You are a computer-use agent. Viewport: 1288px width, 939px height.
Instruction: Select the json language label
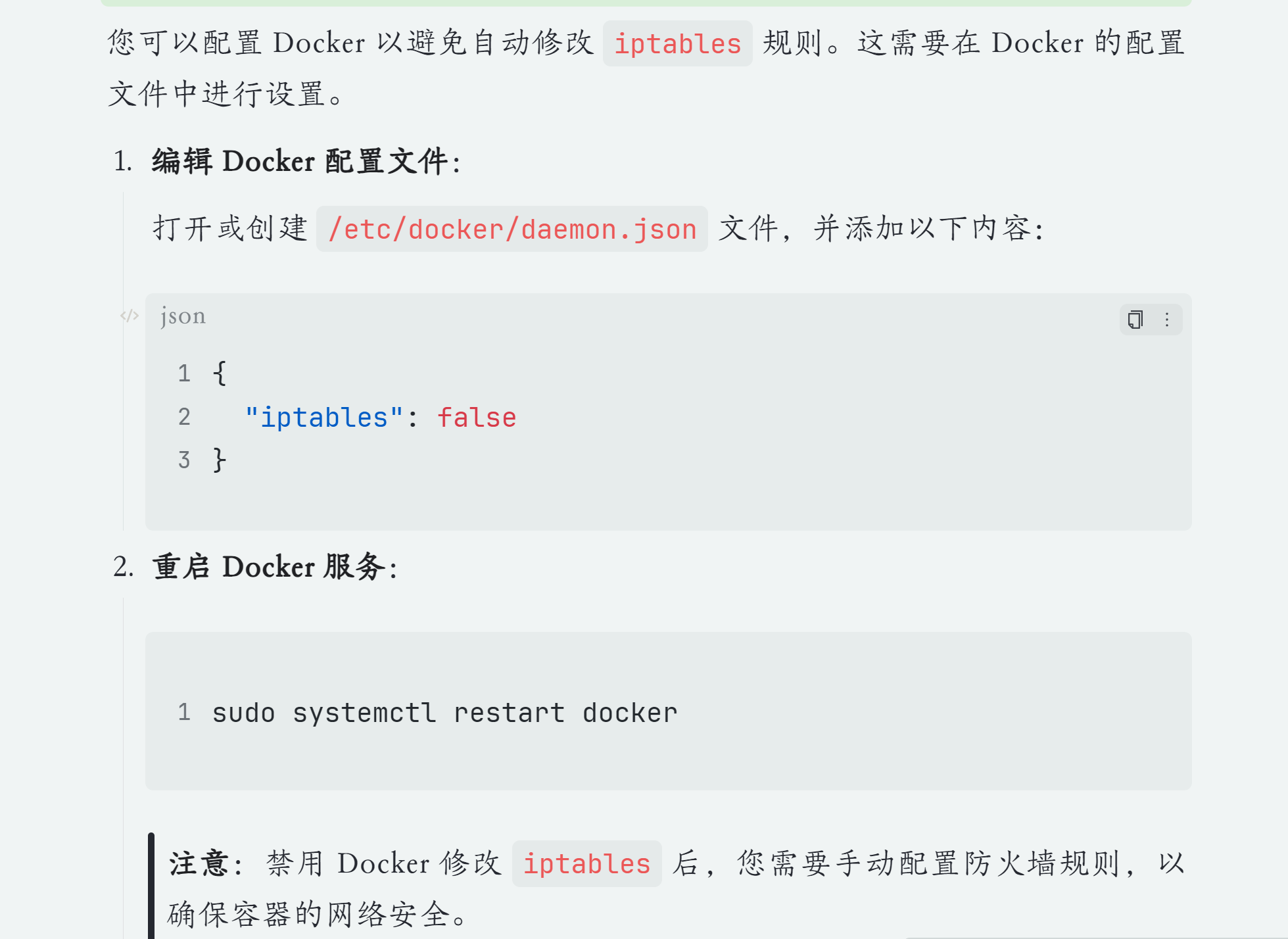[x=183, y=316]
